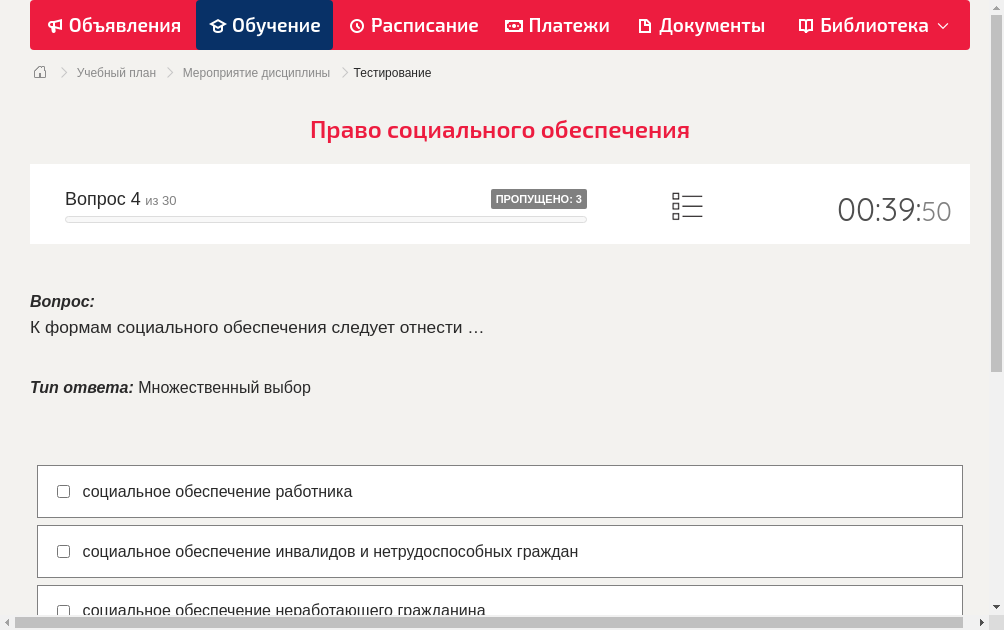
Task: Click the test progress bar under Вопрос 4
Action: point(325,219)
